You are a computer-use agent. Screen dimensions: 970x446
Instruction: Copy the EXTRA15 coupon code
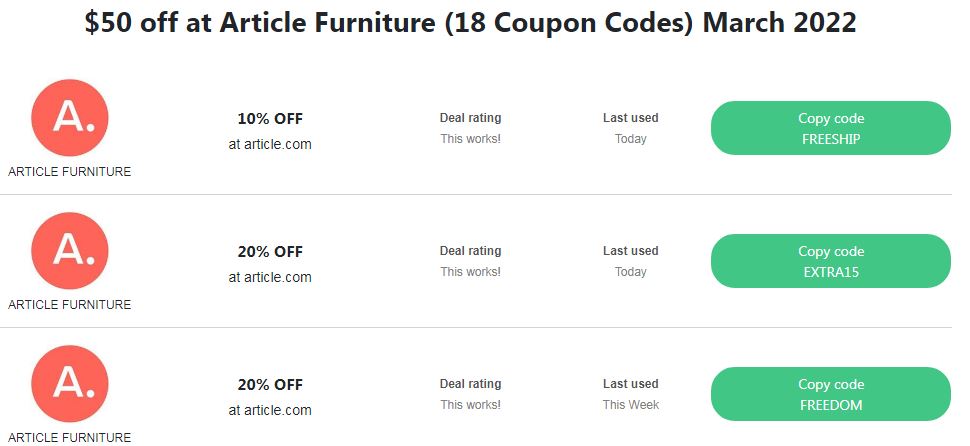click(x=830, y=261)
